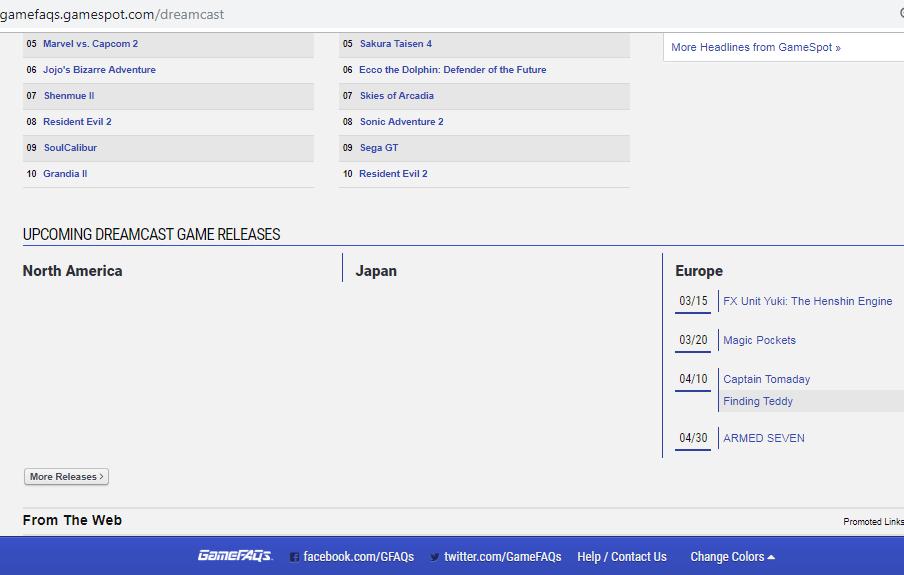Click the browser address bar URL

click(112, 14)
